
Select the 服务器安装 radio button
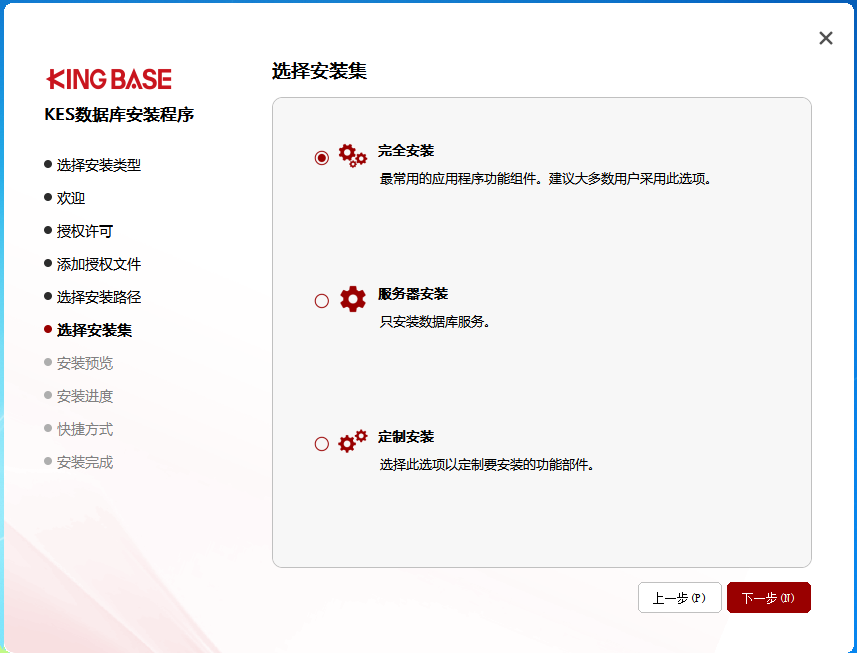(322, 301)
